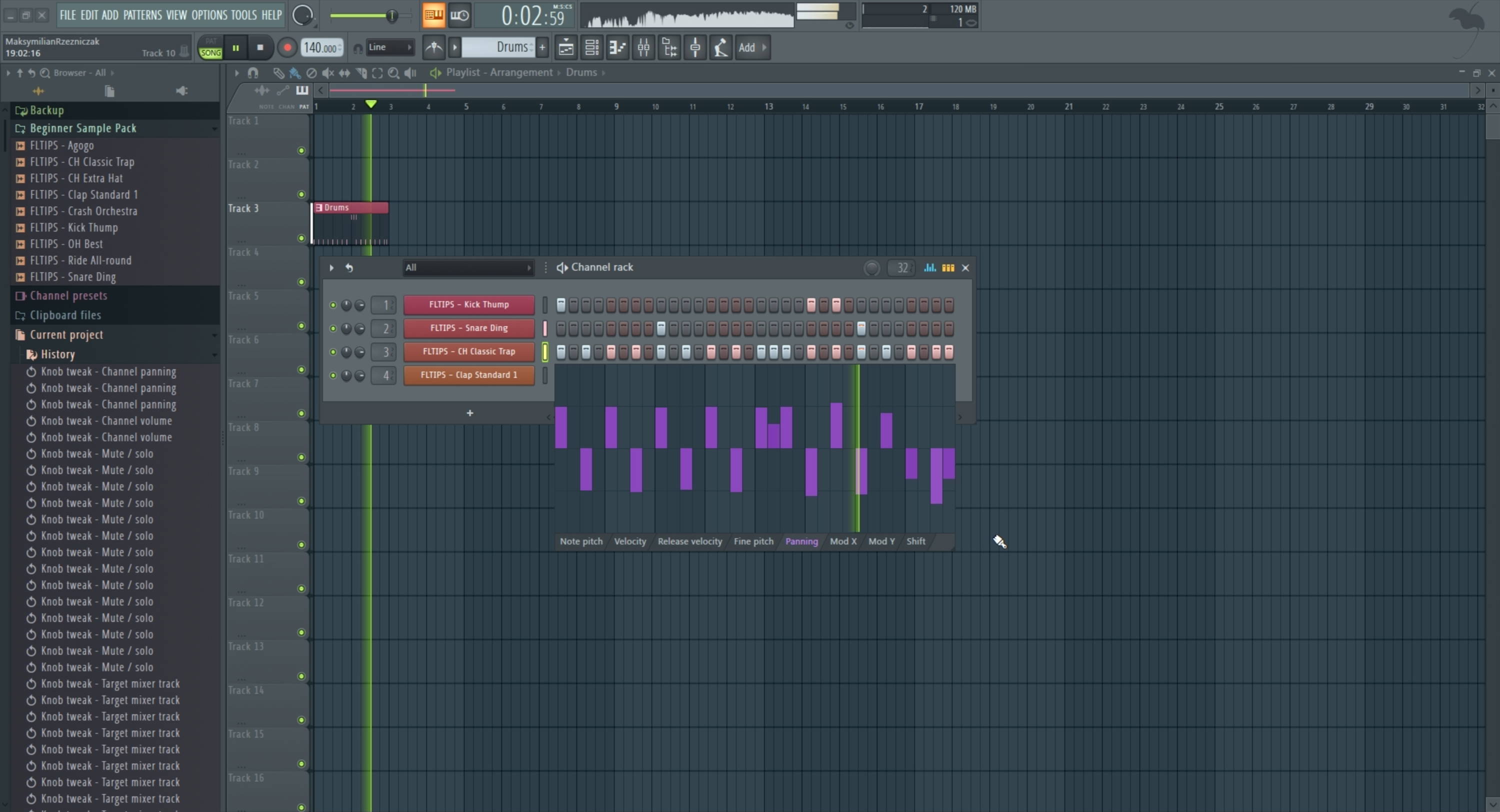Viewport: 1500px width, 812px height.
Task: Click the Browser files tab icon
Action: tap(109, 91)
